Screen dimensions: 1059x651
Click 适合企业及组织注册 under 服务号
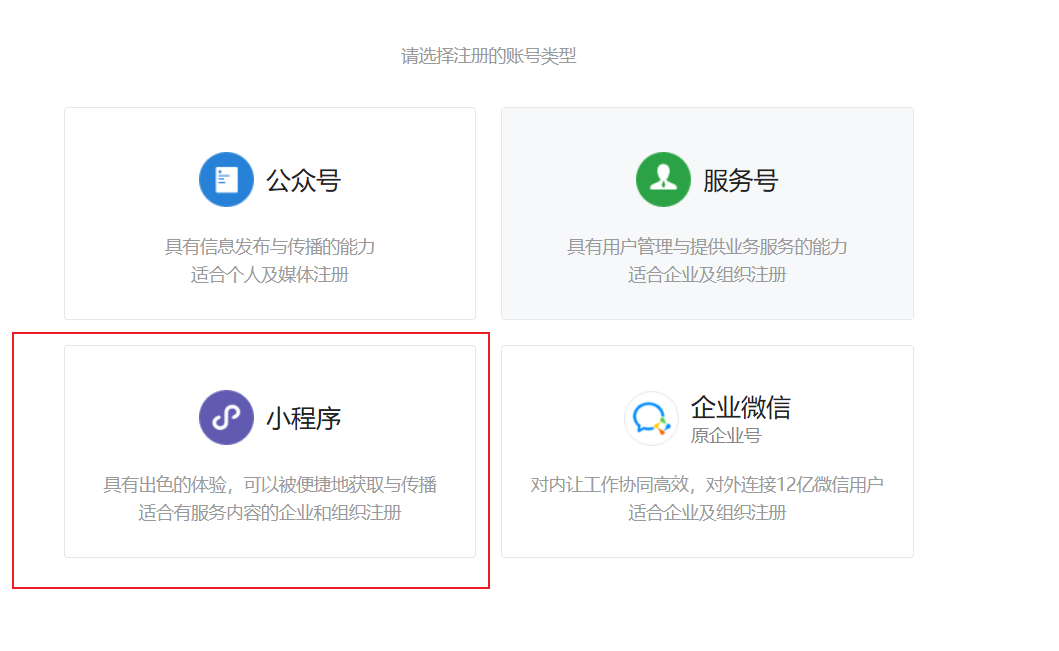click(707, 276)
